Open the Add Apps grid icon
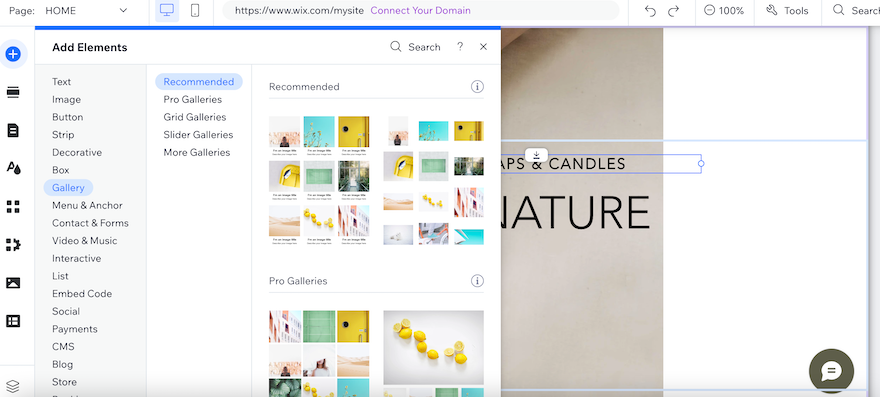The height and width of the screenshot is (397, 880). (13, 206)
